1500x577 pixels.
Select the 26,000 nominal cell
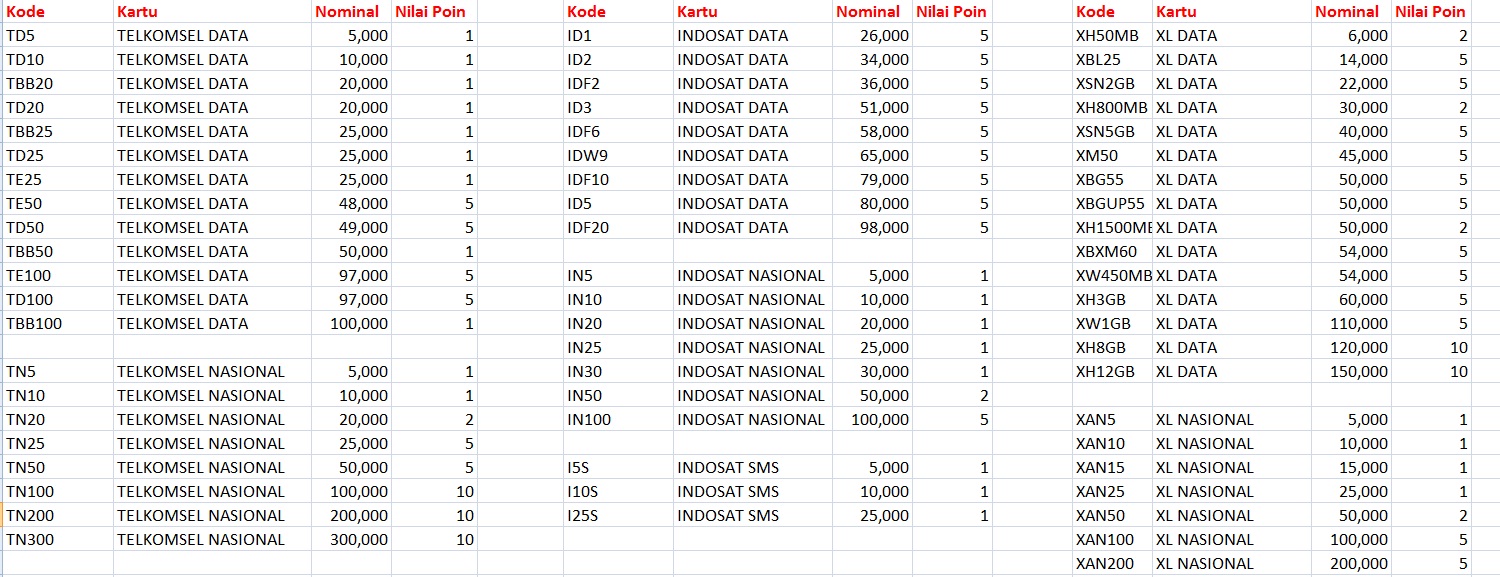pyautogui.click(x=872, y=35)
